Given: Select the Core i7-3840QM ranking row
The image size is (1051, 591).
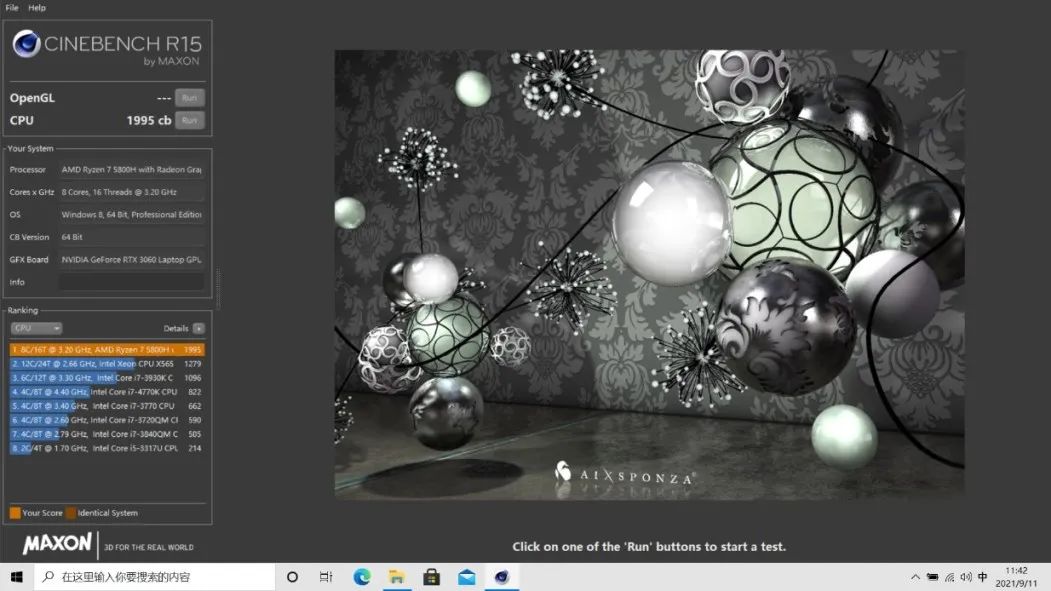Looking at the screenshot, I should click(107, 434).
